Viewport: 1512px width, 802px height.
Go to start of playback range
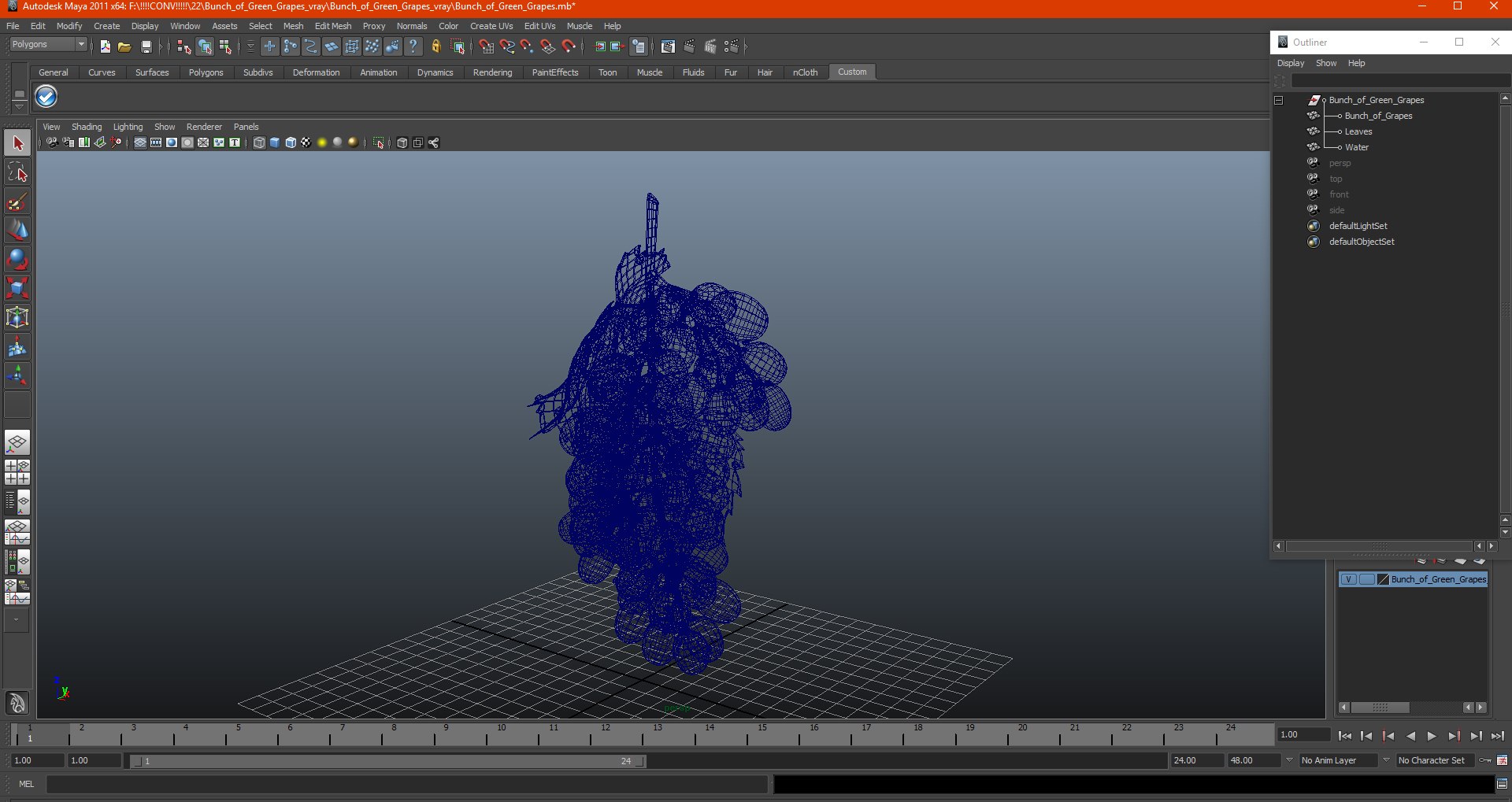1345,736
